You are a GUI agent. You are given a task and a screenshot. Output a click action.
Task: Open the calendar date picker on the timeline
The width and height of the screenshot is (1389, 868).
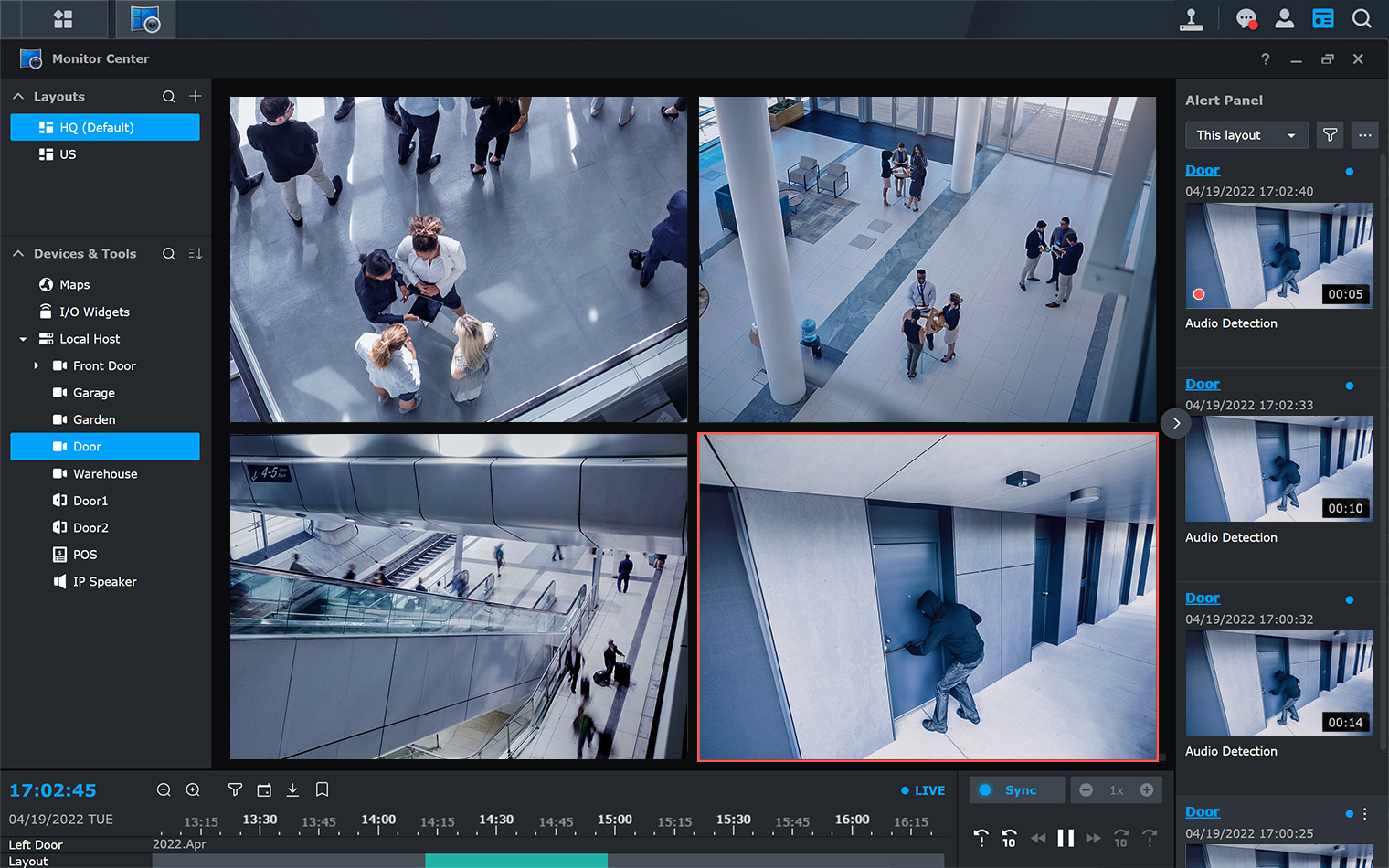(264, 789)
